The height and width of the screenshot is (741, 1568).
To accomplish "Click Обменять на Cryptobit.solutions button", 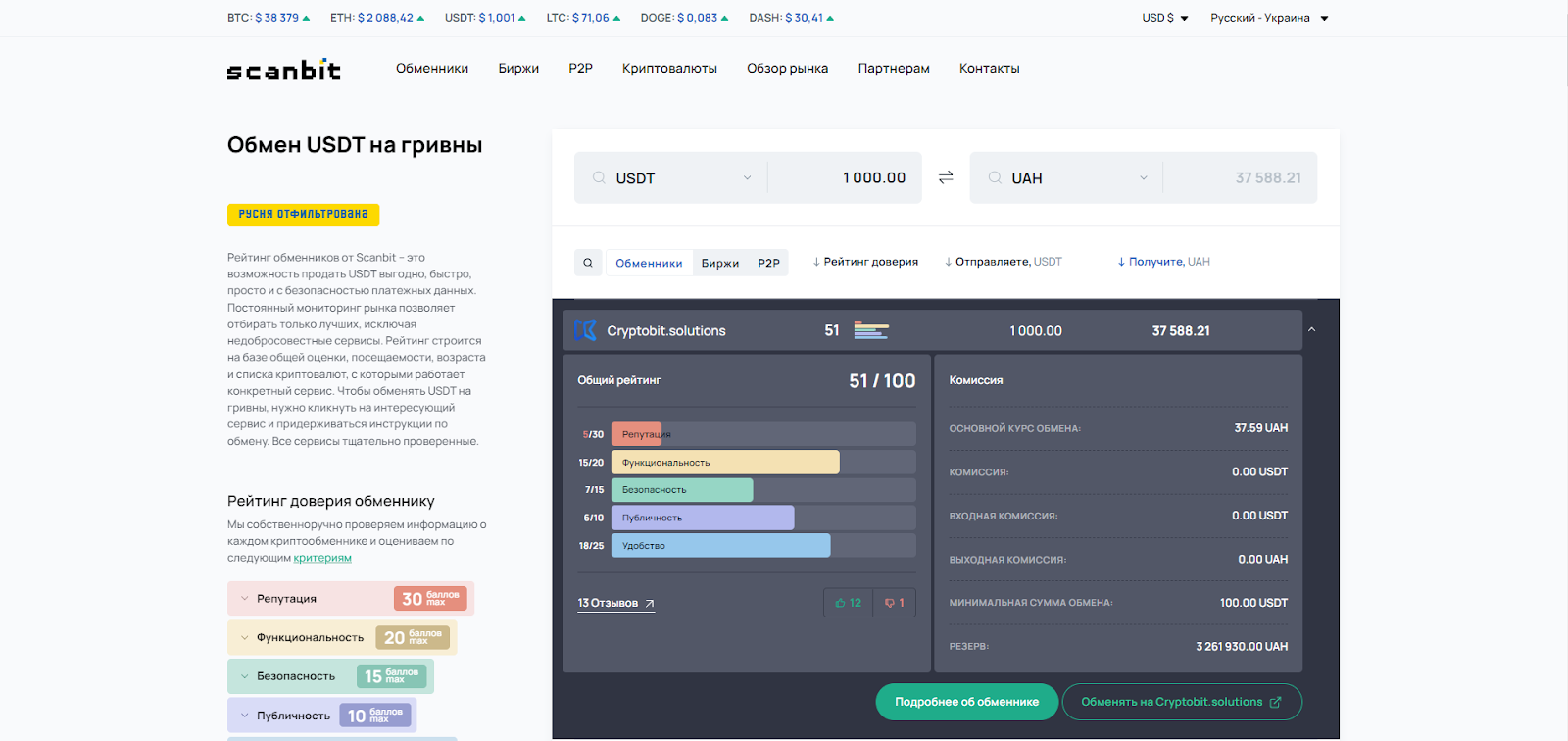I will 1182,702.
